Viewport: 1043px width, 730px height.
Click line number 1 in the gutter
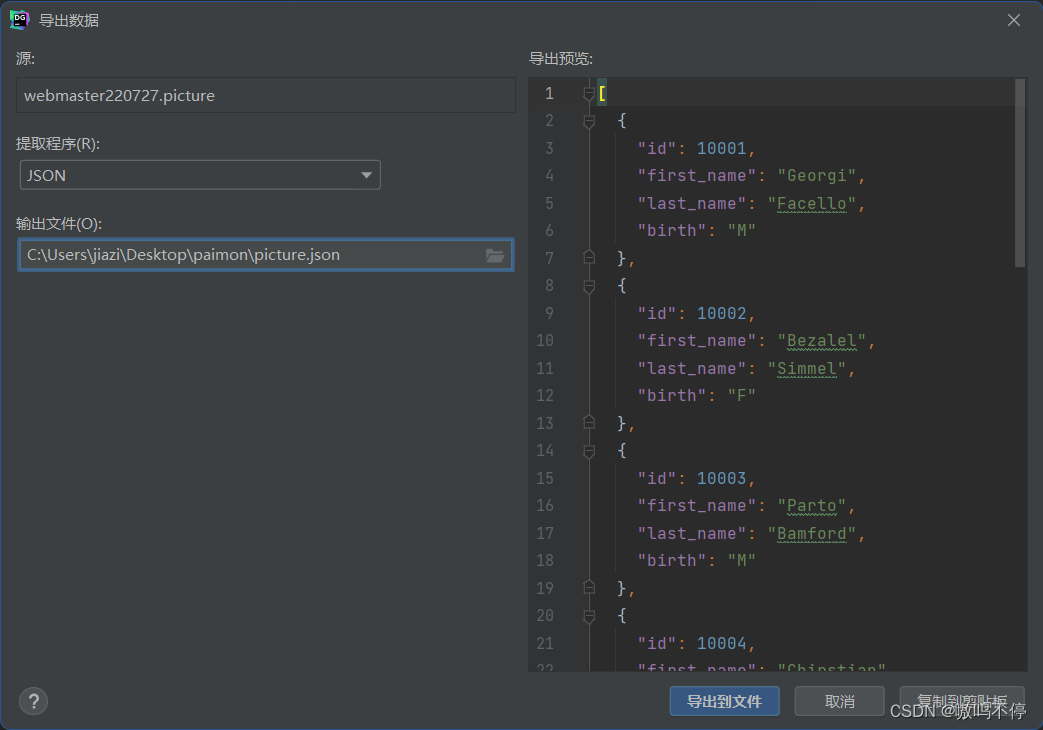[549, 93]
